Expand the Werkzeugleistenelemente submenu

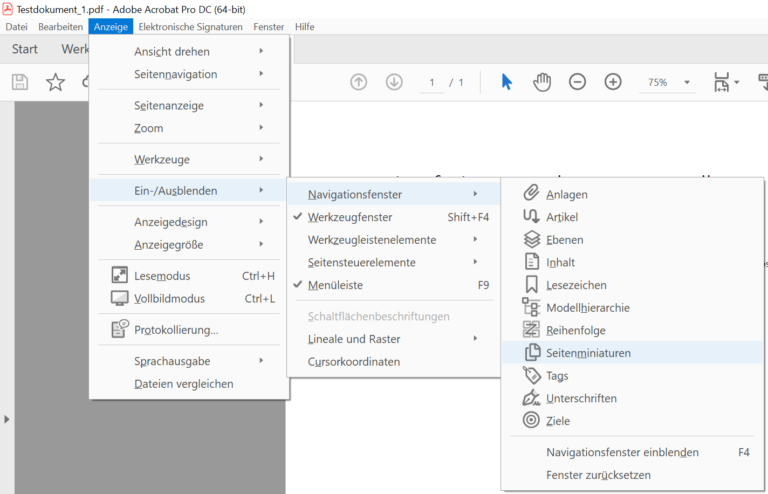tap(393, 239)
